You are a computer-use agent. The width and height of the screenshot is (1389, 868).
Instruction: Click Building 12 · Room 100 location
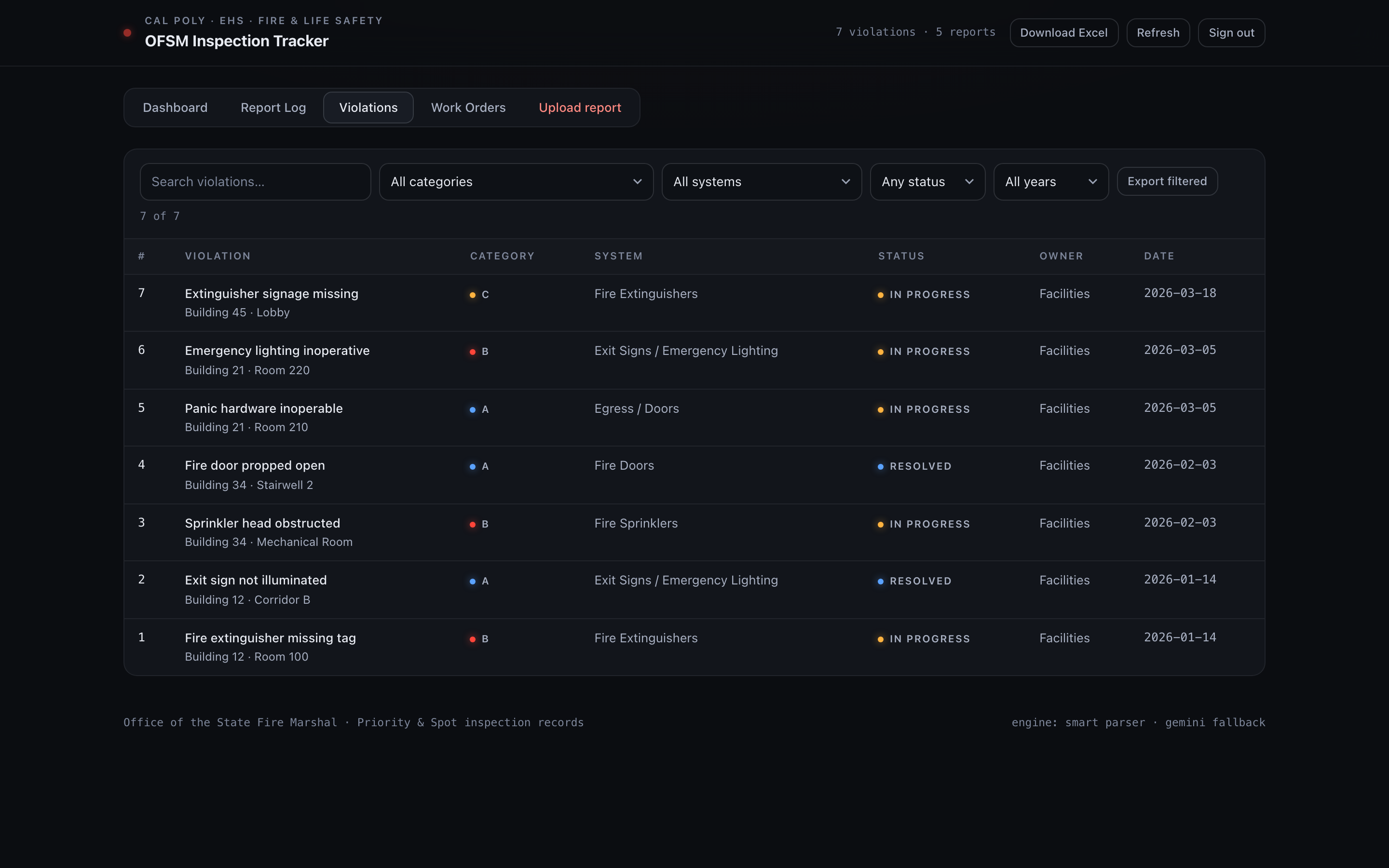coord(247,657)
